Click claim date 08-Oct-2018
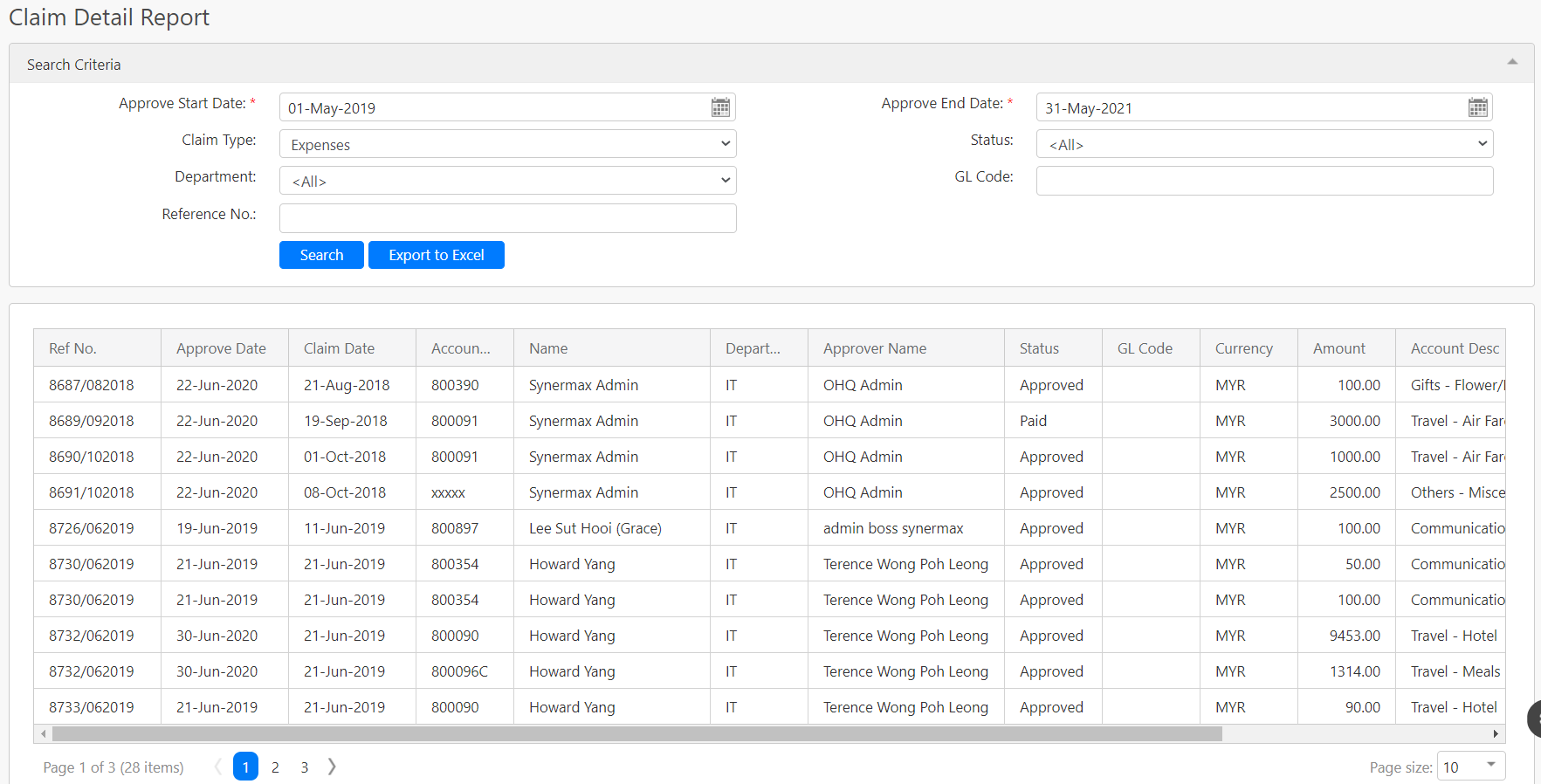Viewport: 1541px width, 784px height. tap(345, 492)
